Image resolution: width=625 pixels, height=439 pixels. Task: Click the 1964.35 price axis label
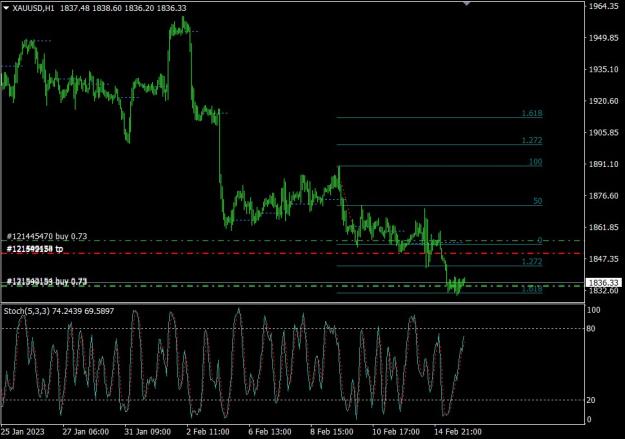point(603,6)
